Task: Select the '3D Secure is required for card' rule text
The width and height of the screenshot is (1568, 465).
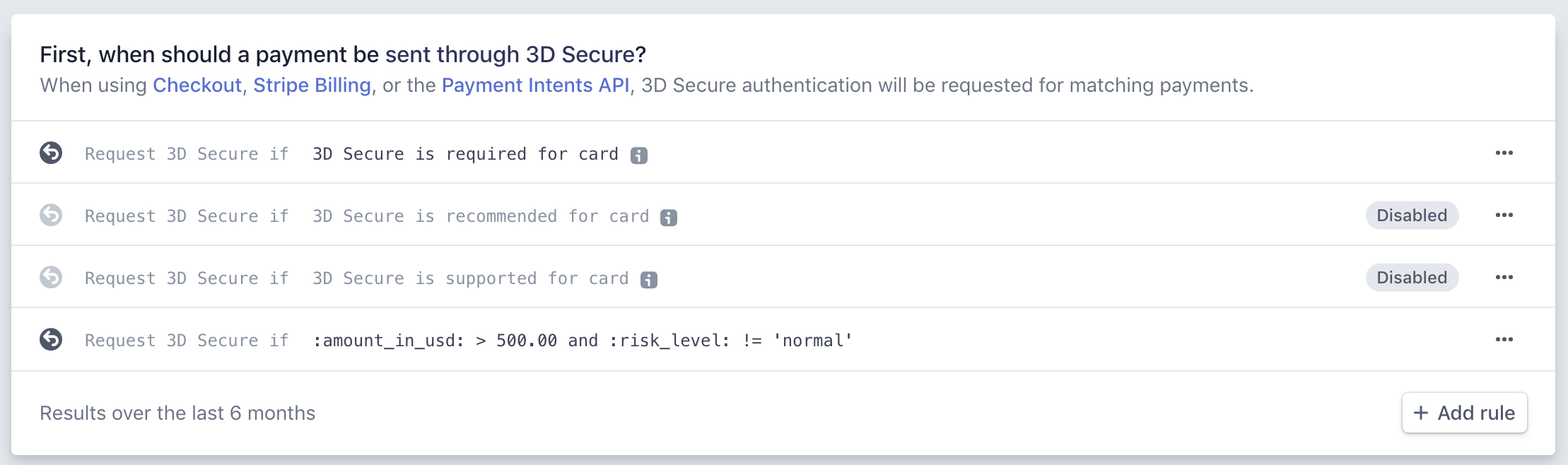Action: 465,154
